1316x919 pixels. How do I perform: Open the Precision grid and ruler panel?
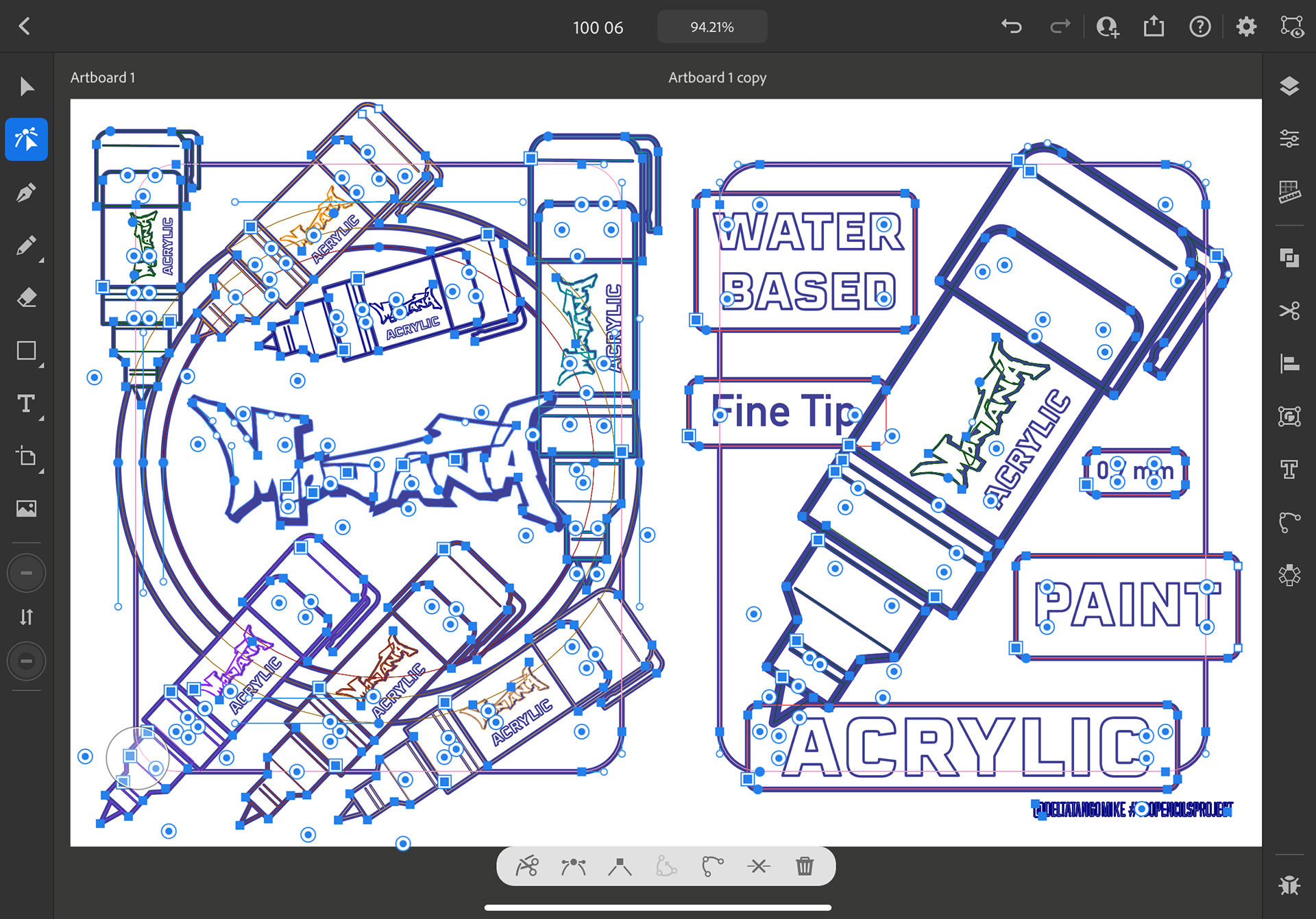tap(1289, 192)
